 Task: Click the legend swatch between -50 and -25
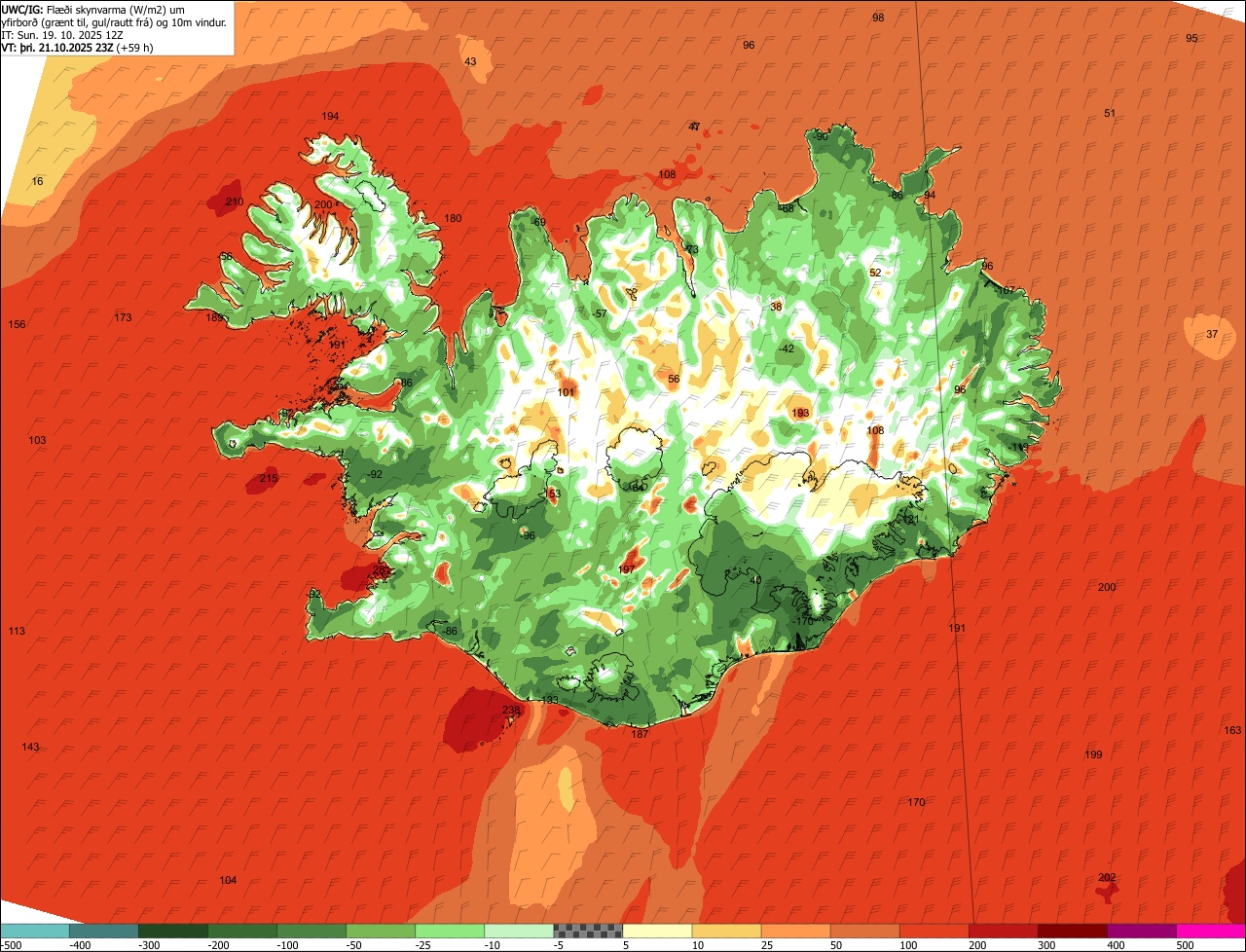pos(381,931)
